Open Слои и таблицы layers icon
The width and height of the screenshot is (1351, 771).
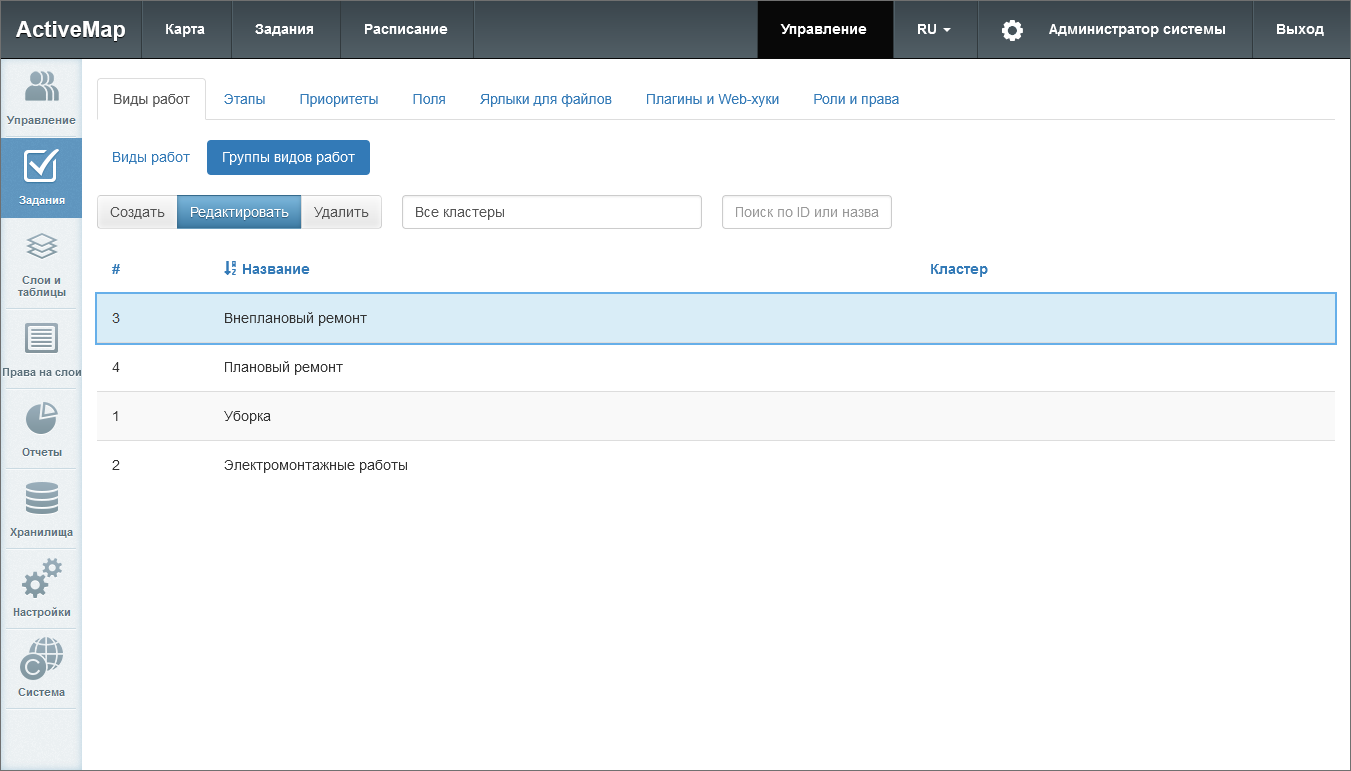coord(41,247)
